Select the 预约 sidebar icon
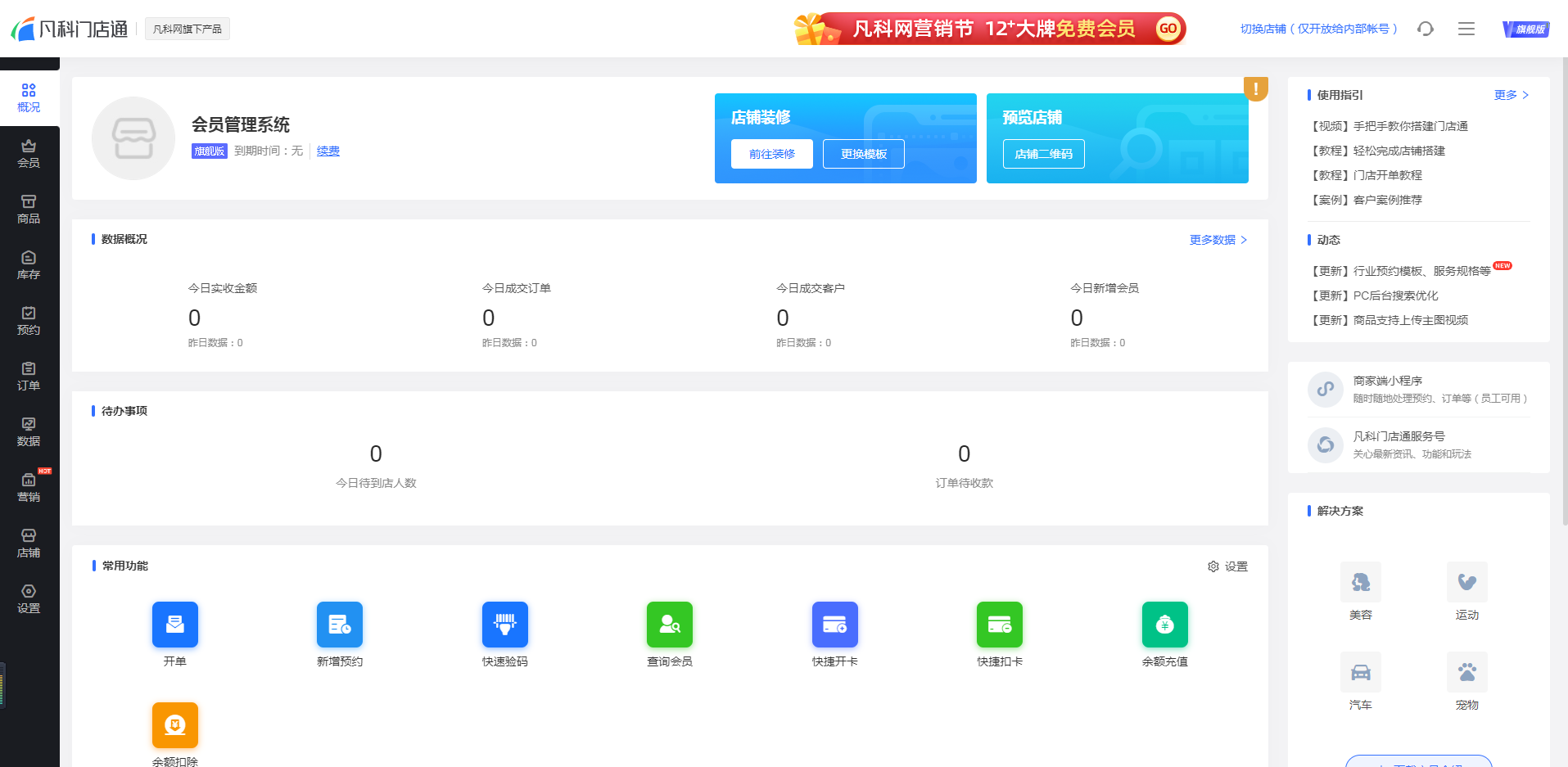 pos(29,321)
